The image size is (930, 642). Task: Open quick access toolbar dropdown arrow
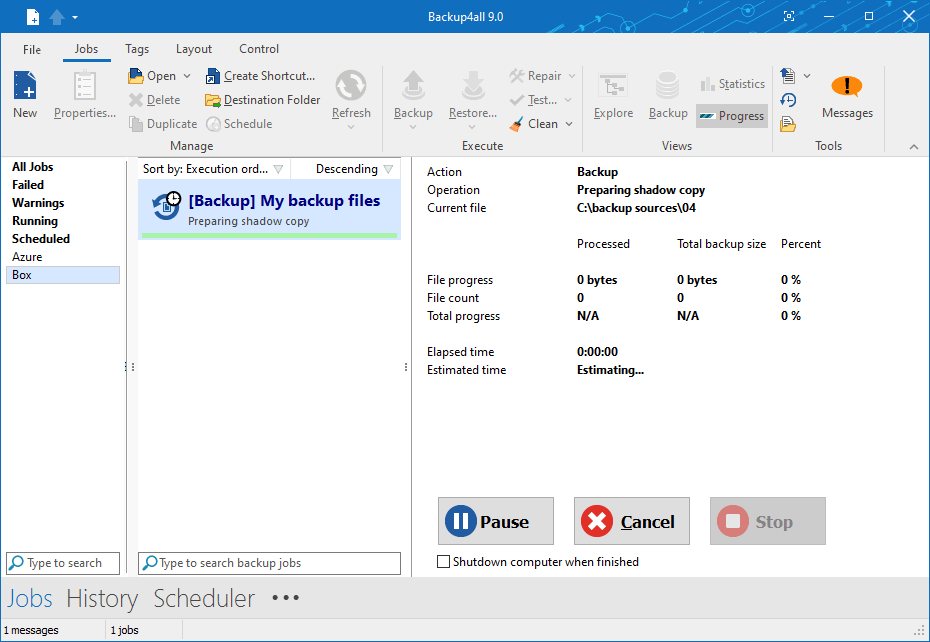(x=75, y=17)
